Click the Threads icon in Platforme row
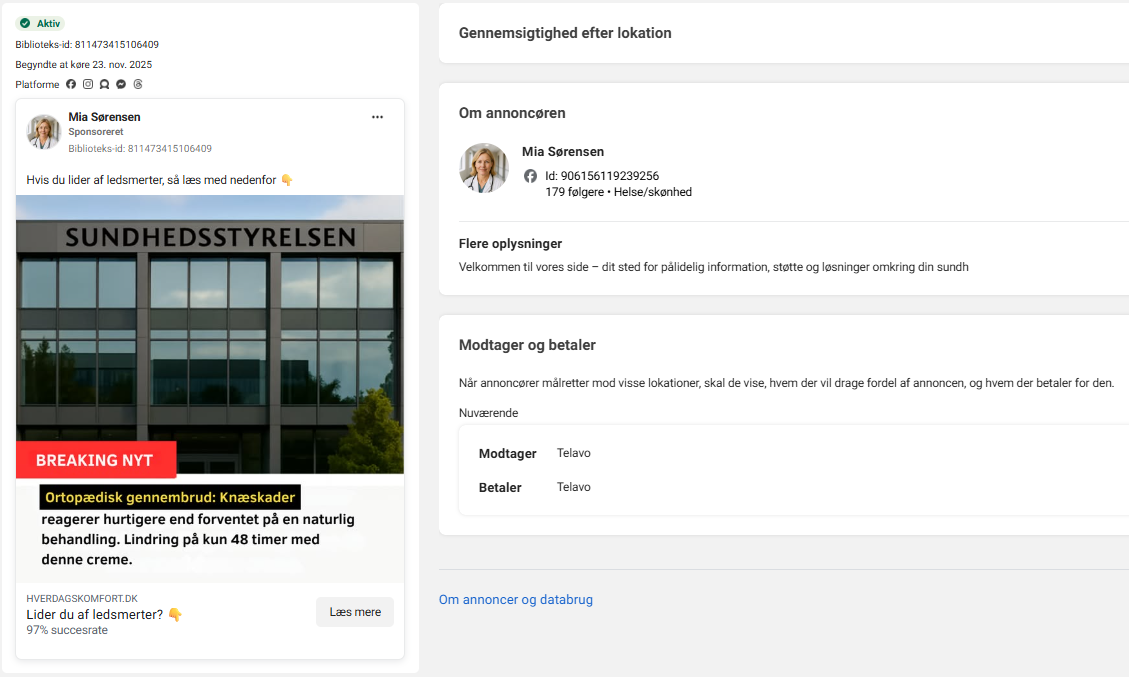The height and width of the screenshot is (677, 1129). coord(138,84)
